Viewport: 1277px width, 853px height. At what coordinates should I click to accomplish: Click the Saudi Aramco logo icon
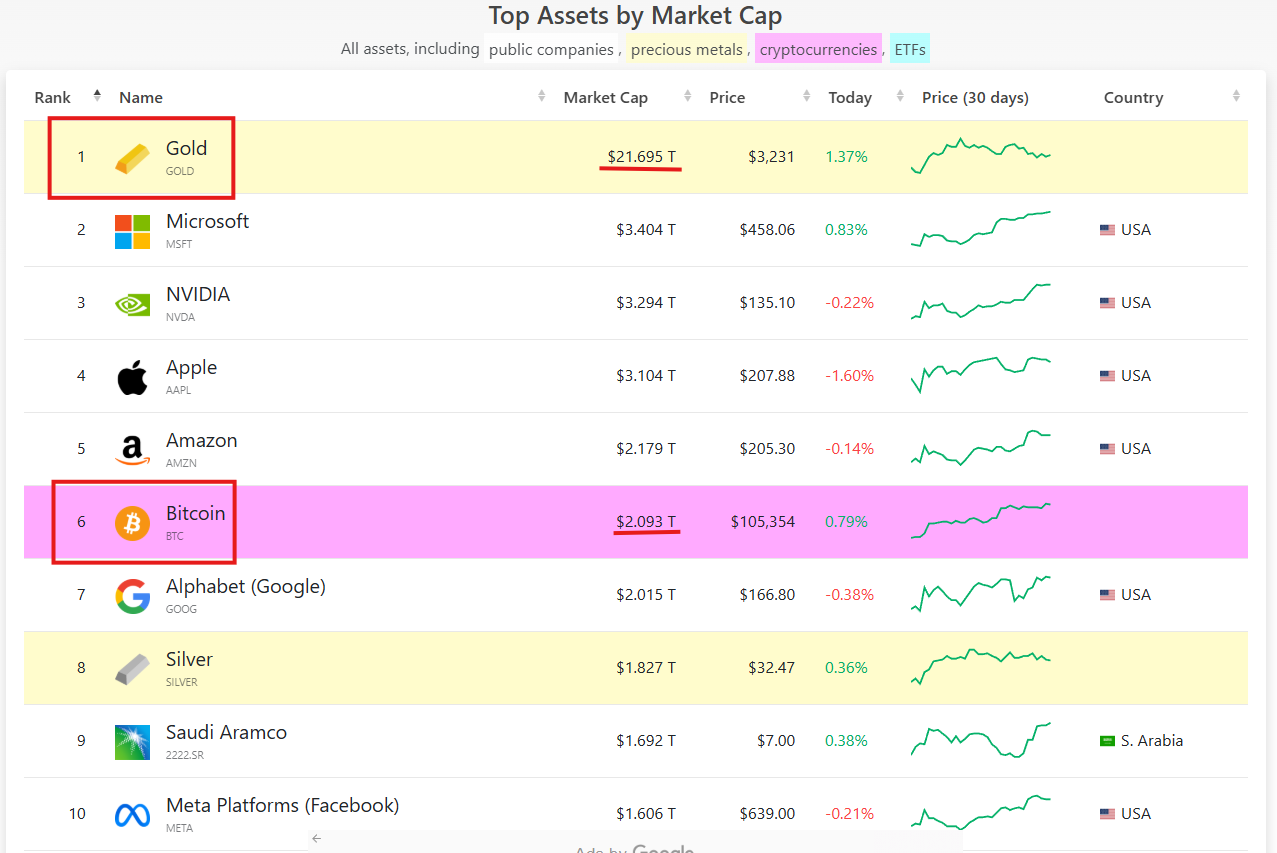132,742
